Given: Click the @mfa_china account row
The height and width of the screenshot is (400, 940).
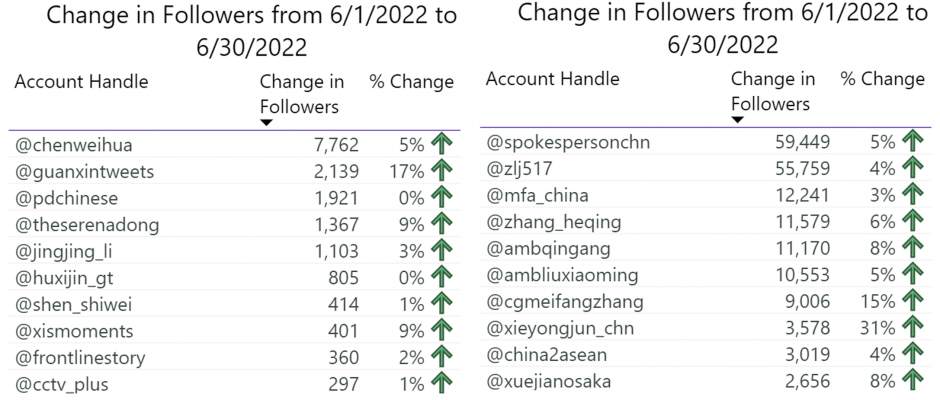Looking at the screenshot, I should [706, 196].
